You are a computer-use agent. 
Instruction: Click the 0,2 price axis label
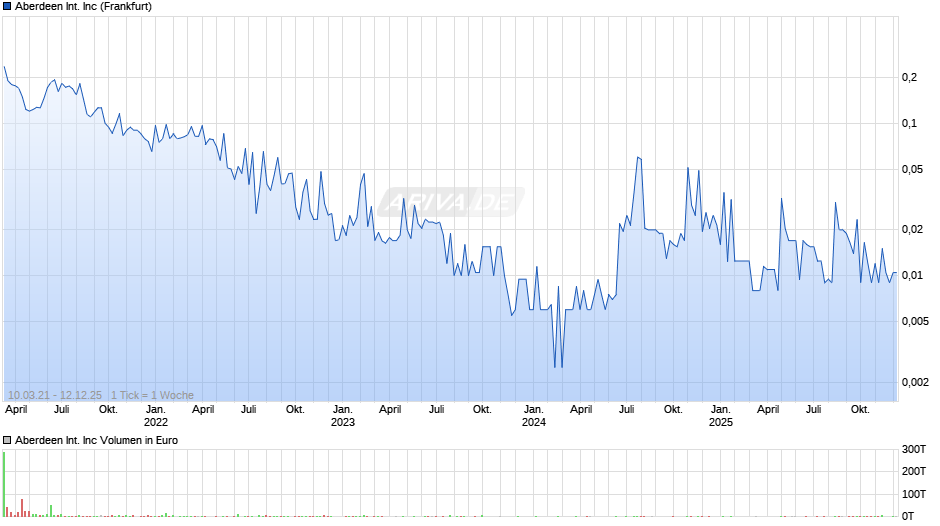point(909,77)
